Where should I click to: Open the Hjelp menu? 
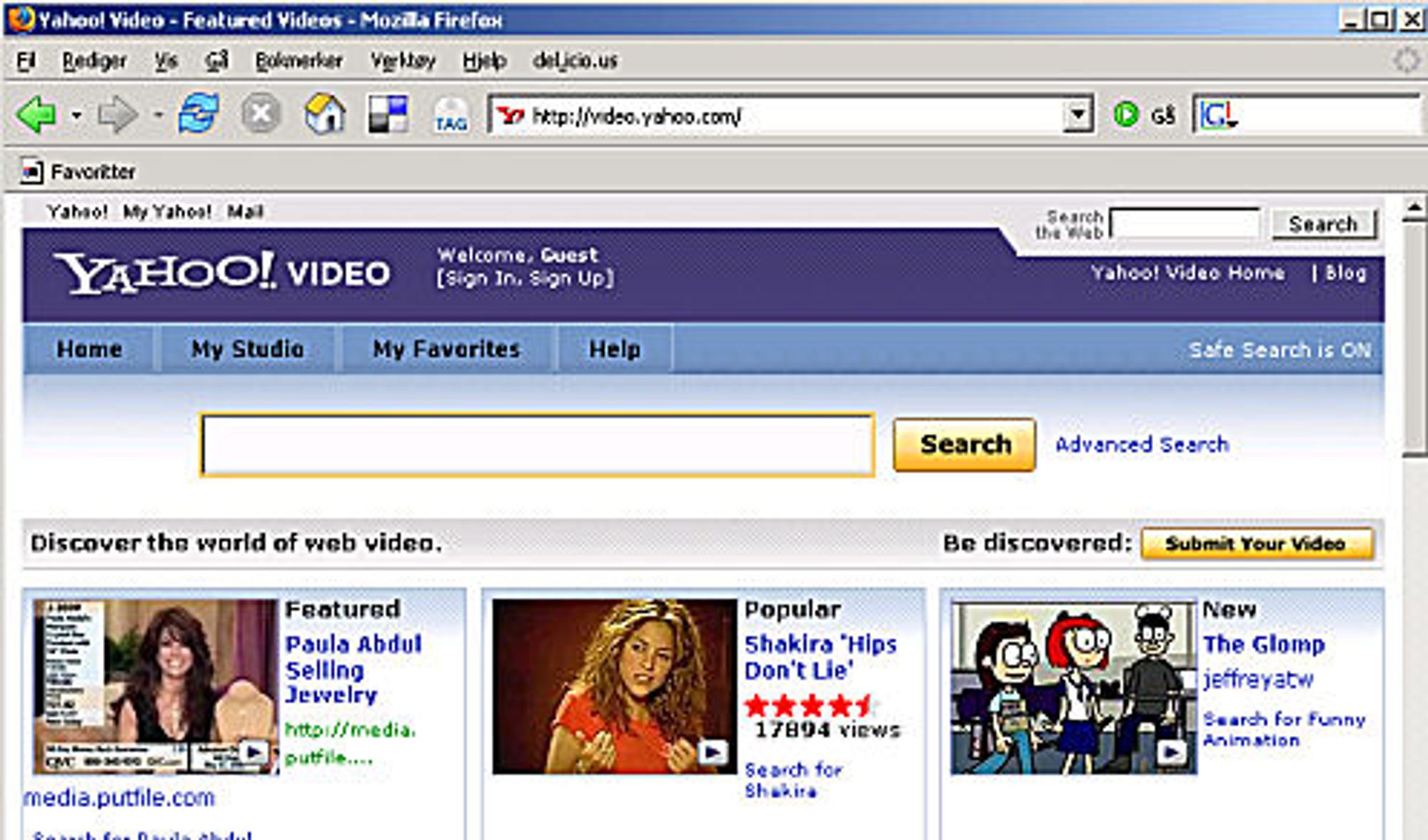point(484,61)
